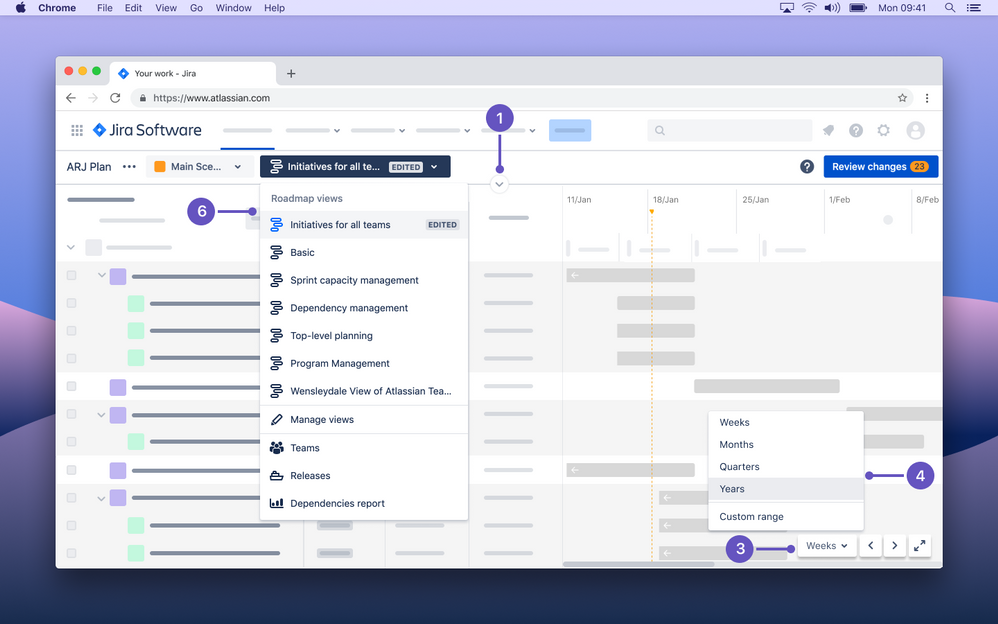Select the checkbox on the bottom row
Screen dimensions: 998x624
pyautogui.click(x=71, y=552)
